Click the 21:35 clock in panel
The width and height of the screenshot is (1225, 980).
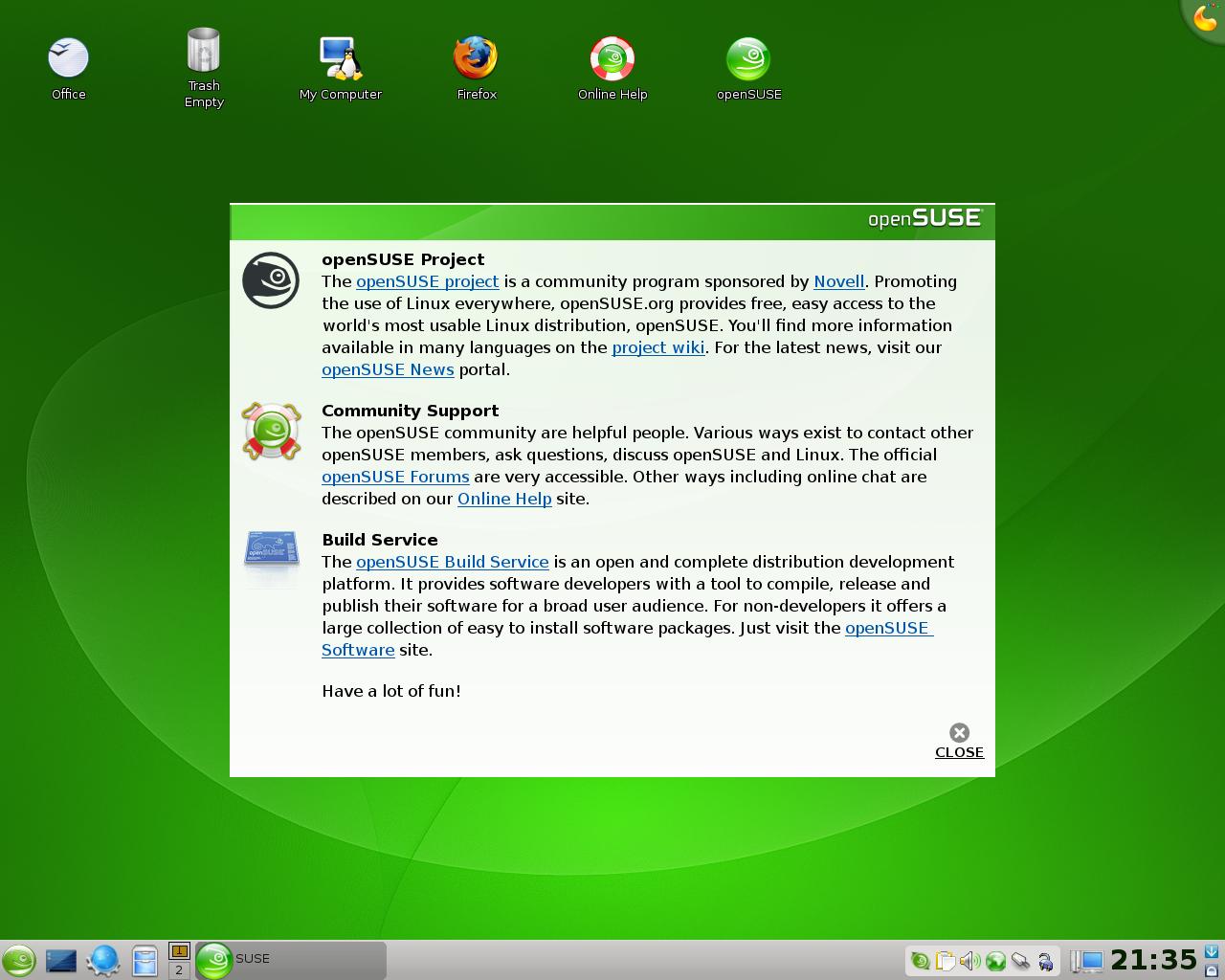[x=1153, y=960]
